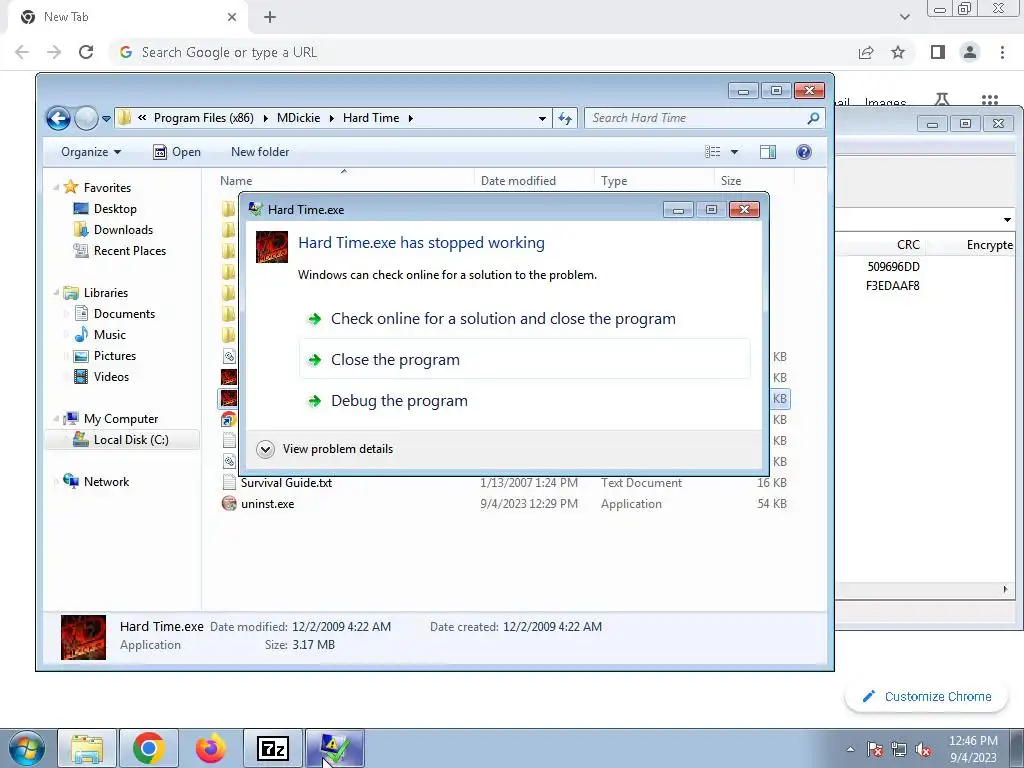Go back using Explorer's blue back arrow
Image resolution: width=1024 pixels, height=768 pixels.
pyautogui.click(x=58, y=118)
